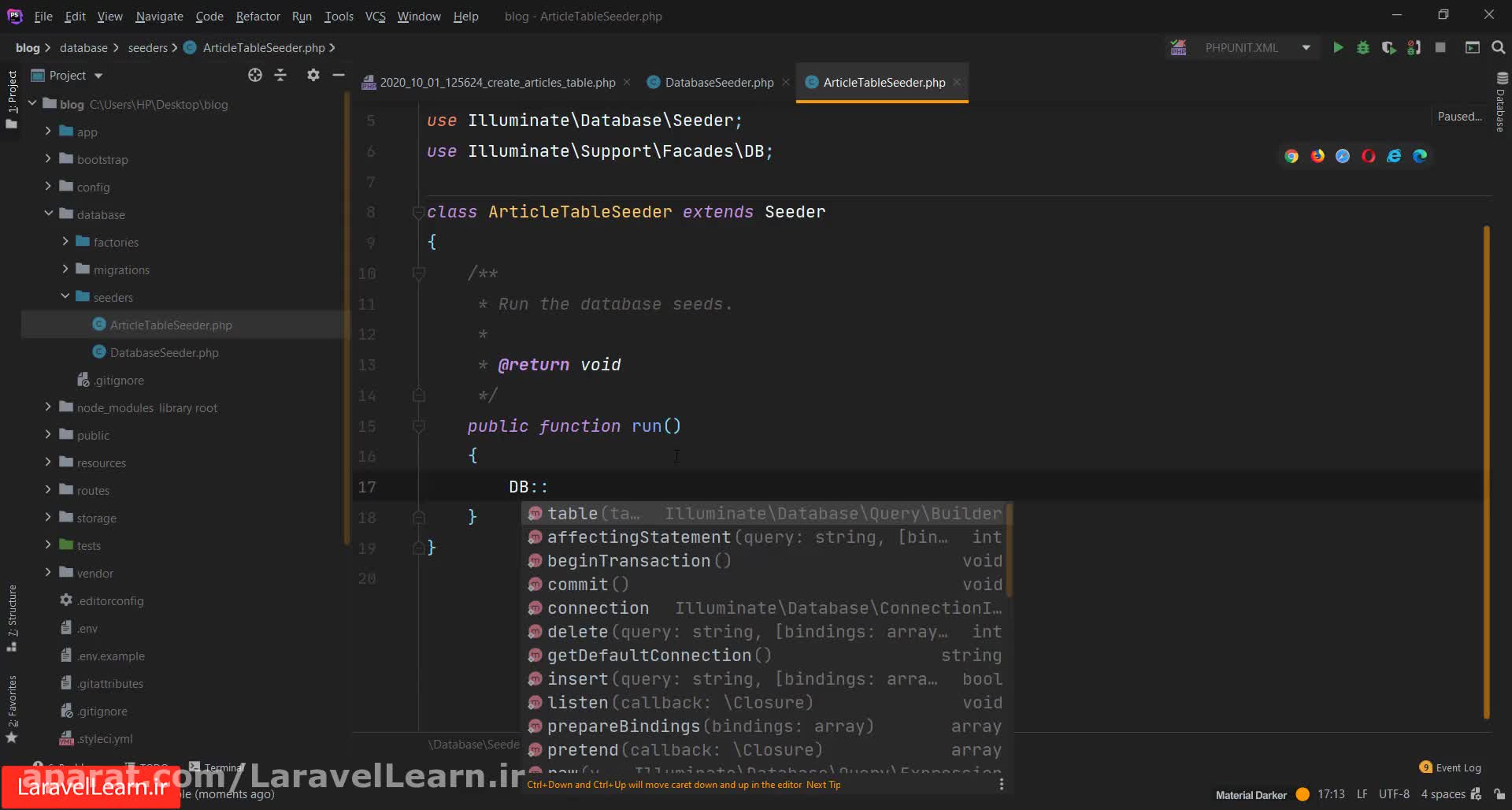
Task: Click the Opera browser icon
Action: click(x=1369, y=156)
